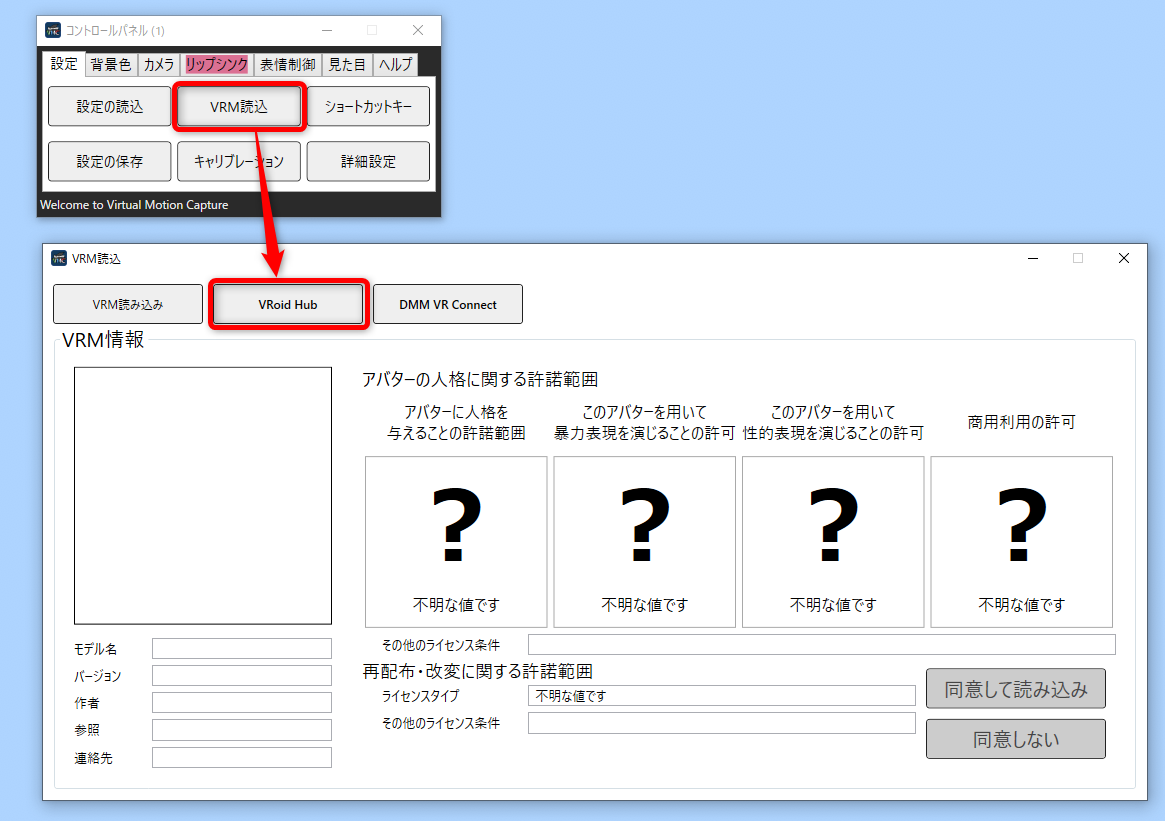Click the 設定の読込 button
This screenshot has width=1165, height=821.
pos(109,106)
